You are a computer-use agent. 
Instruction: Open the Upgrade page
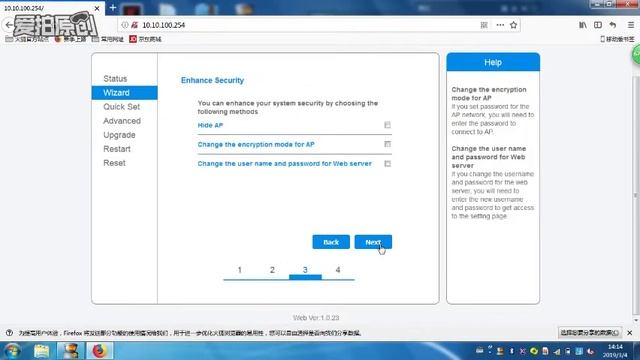click(x=119, y=135)
